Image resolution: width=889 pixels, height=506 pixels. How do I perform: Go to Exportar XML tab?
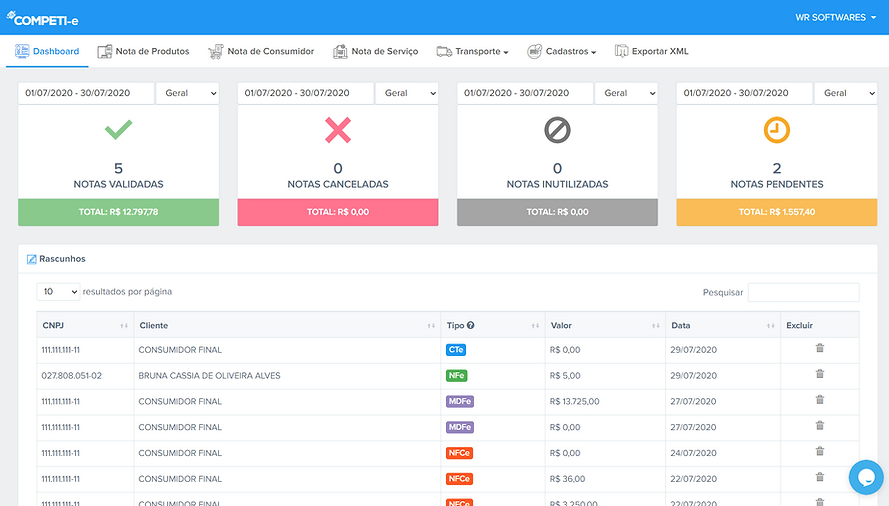point(651,51)
